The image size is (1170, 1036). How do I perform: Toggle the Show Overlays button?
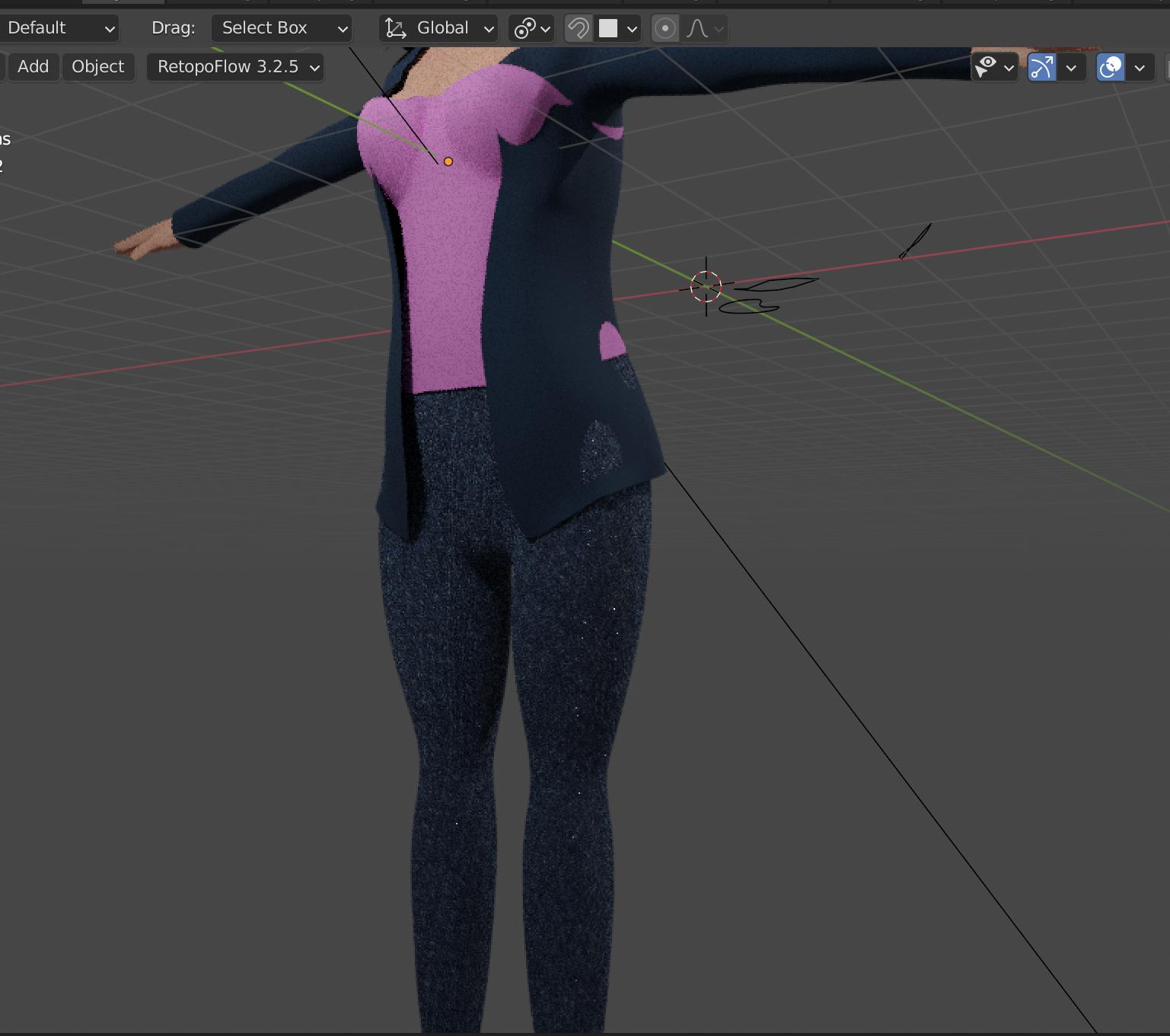point(1111,67)
